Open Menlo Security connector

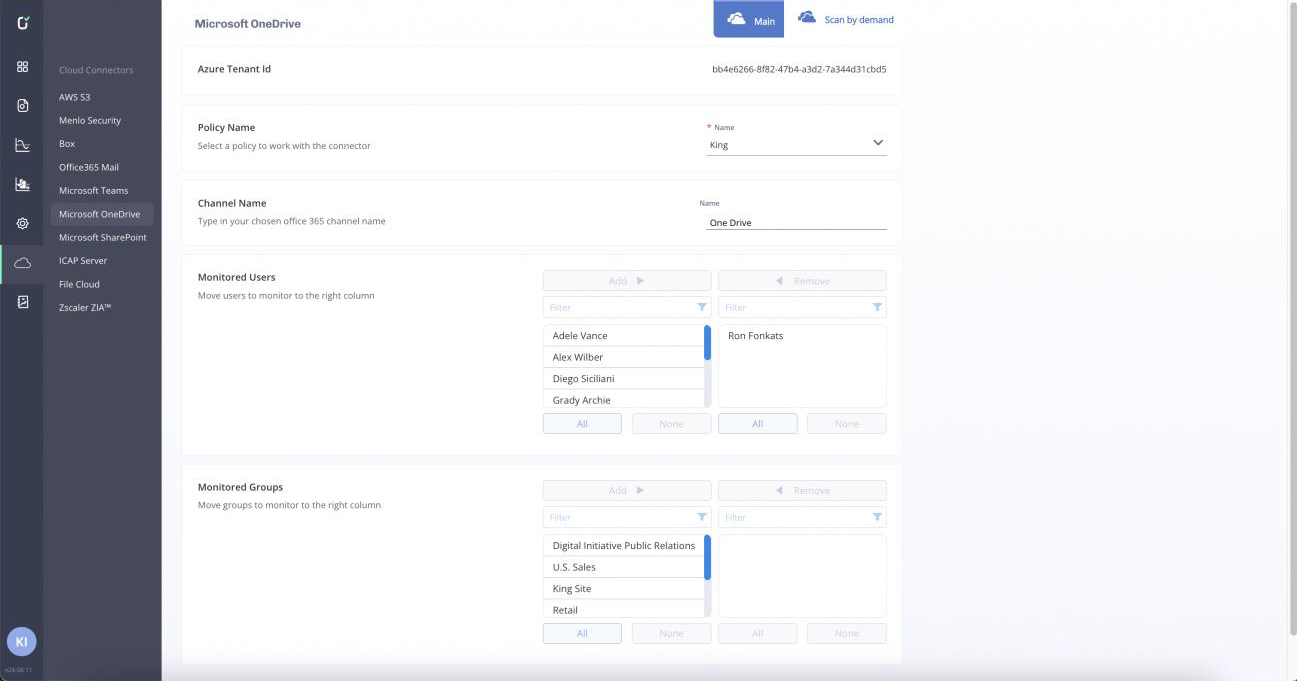[x=90, y=120]
